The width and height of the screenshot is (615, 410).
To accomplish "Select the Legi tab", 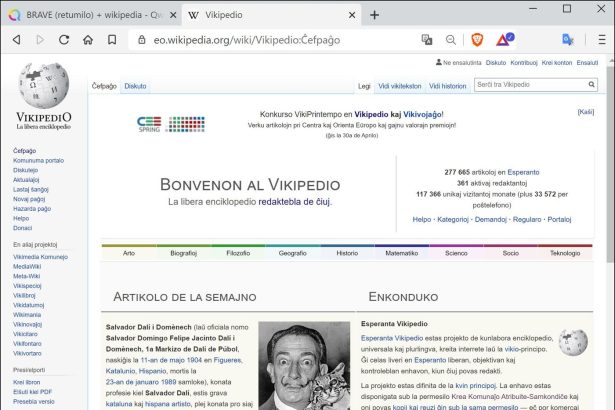I will point(364,86).
